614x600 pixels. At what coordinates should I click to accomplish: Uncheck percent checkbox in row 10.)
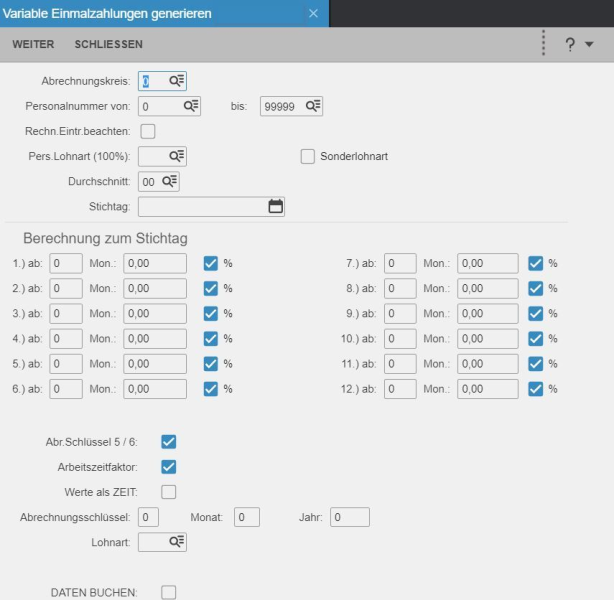[x=536, y=338]
